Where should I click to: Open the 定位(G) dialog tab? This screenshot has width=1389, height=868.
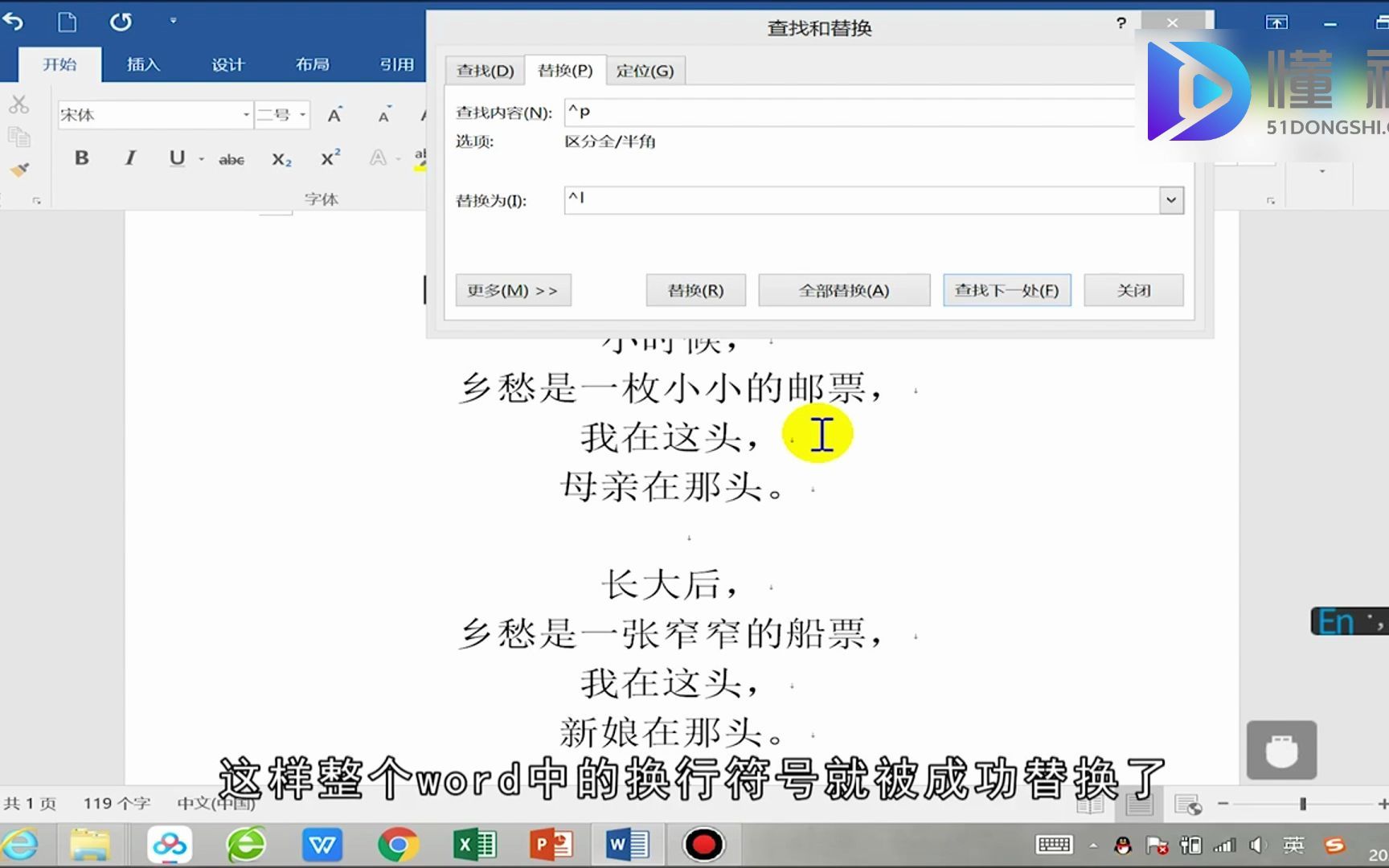646,70
